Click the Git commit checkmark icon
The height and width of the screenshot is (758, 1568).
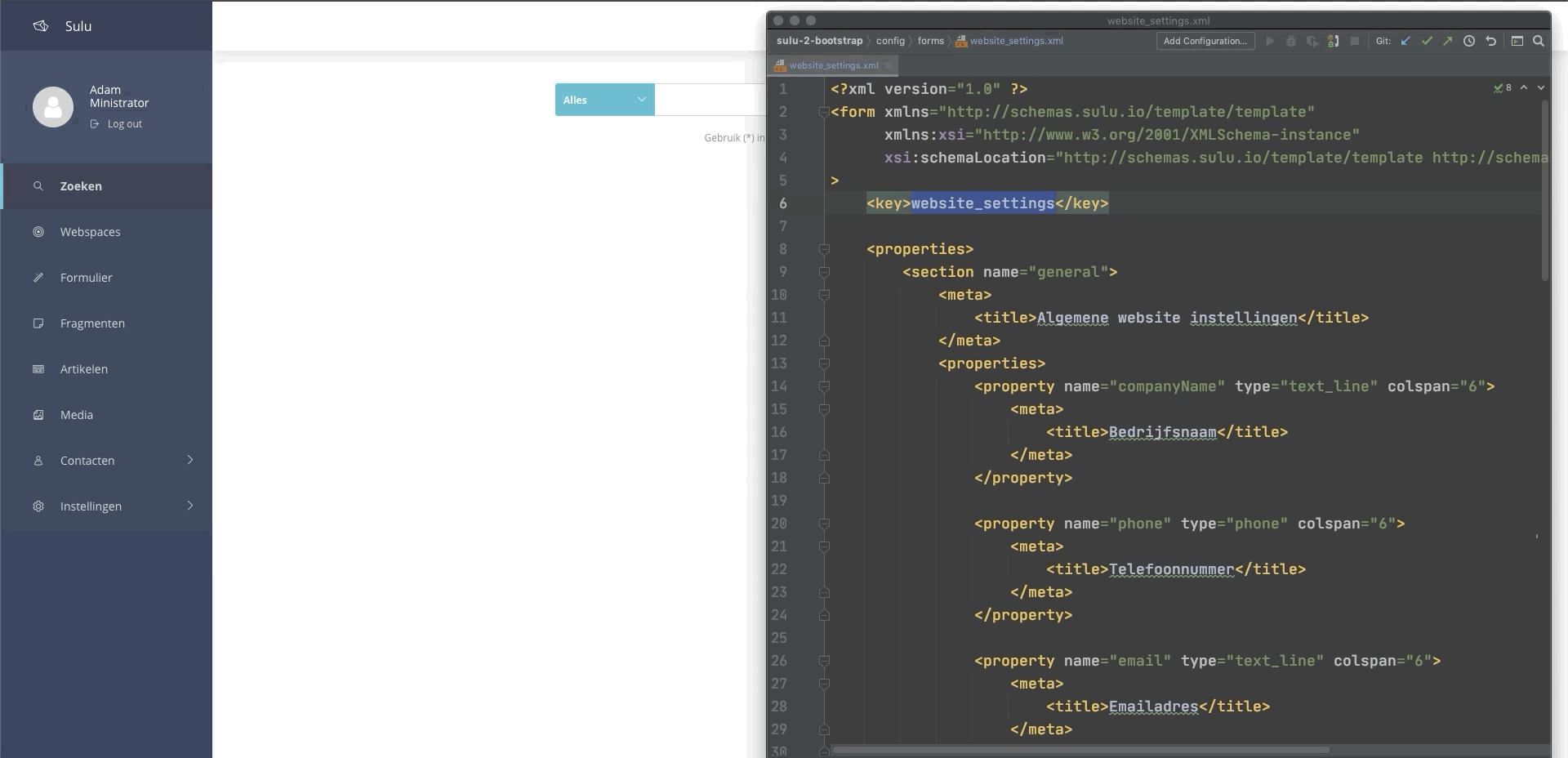[x=1427, y=41]
